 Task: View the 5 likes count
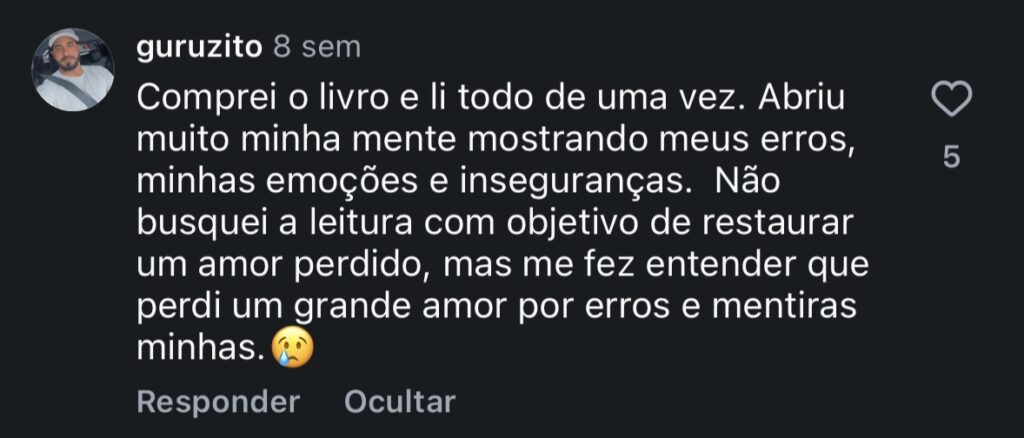pyautogui.click(x=951, y=157)
